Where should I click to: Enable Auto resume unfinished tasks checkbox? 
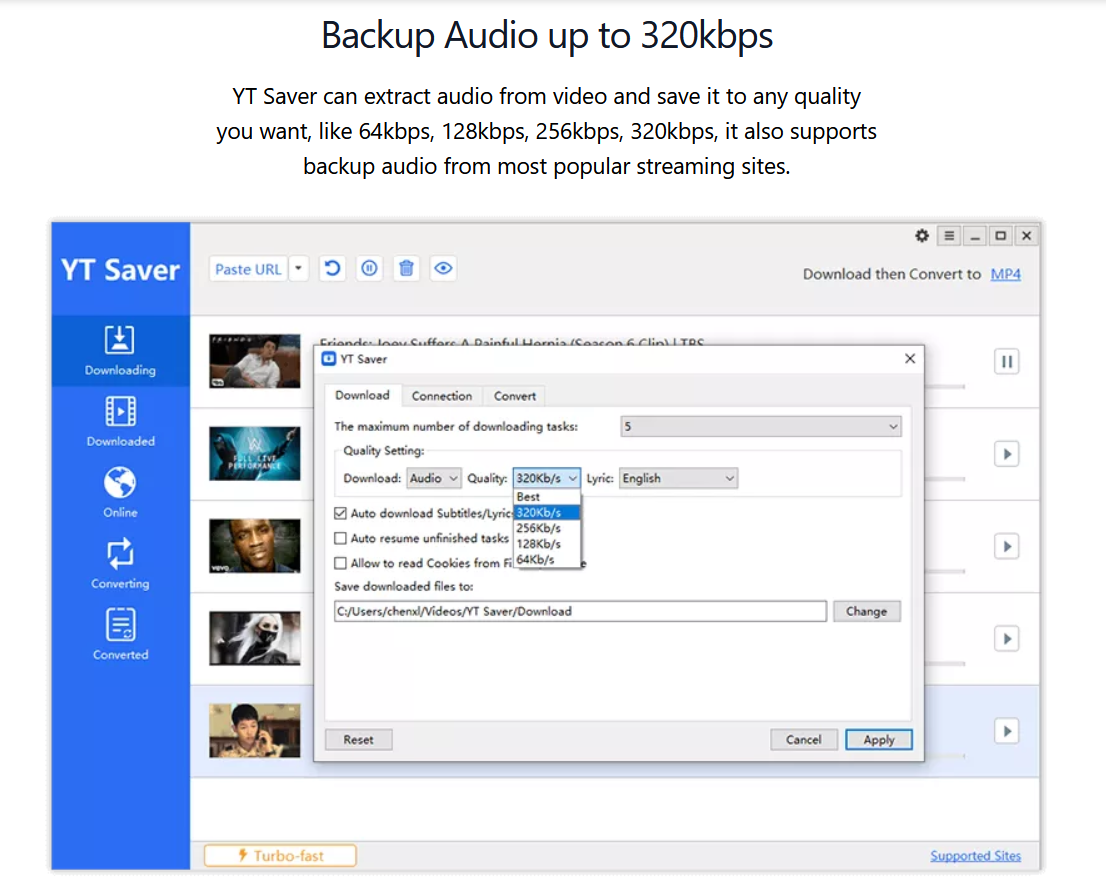click(x=341, y=538)
